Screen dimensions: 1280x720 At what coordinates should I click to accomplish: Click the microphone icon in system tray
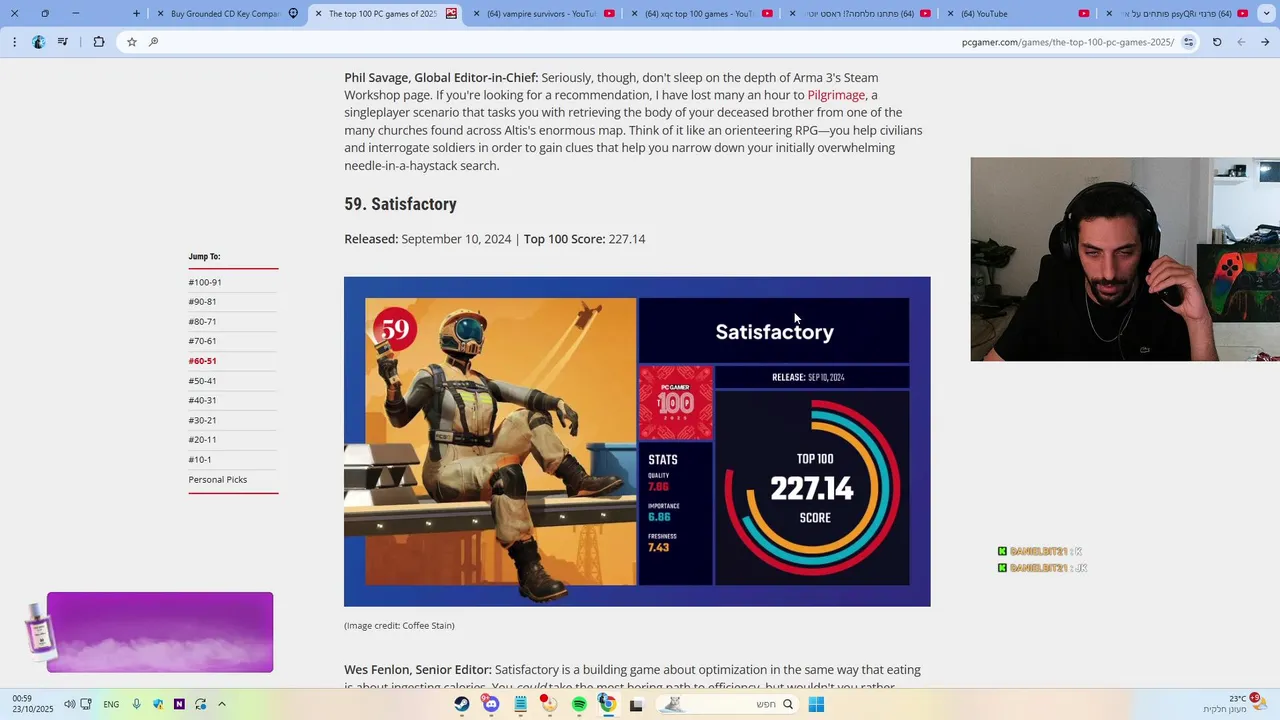coord(137,704)
